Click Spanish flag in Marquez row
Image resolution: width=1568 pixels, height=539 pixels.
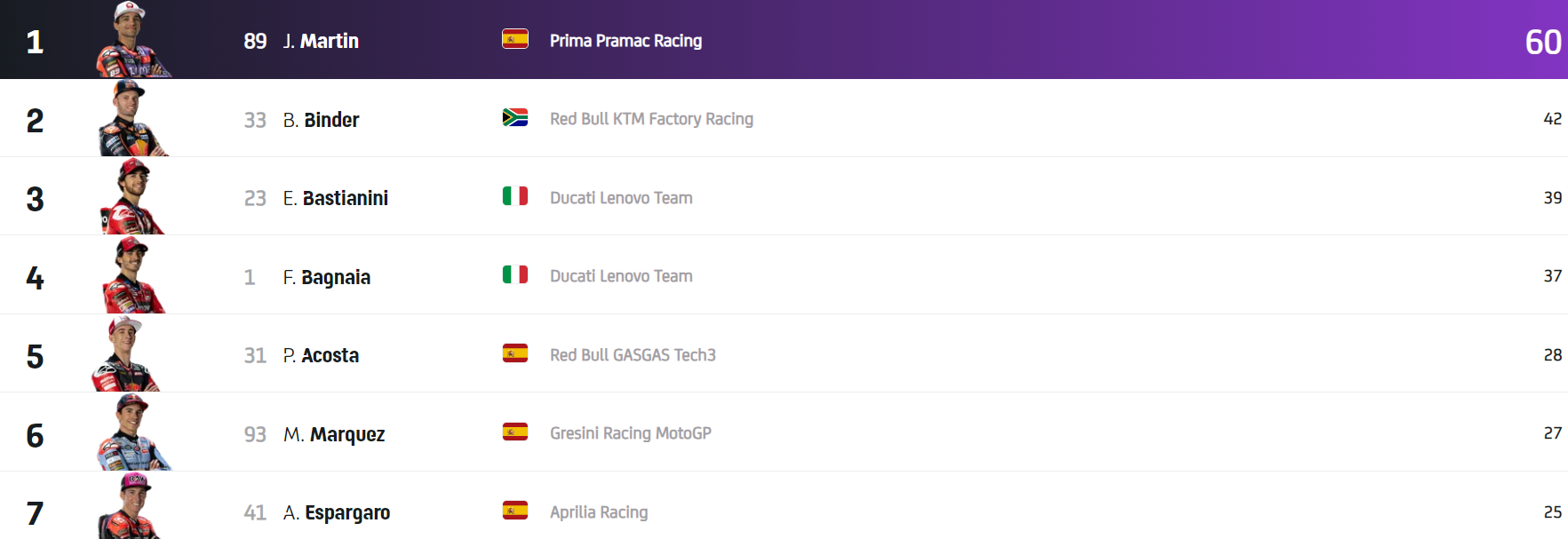point(515,432)
